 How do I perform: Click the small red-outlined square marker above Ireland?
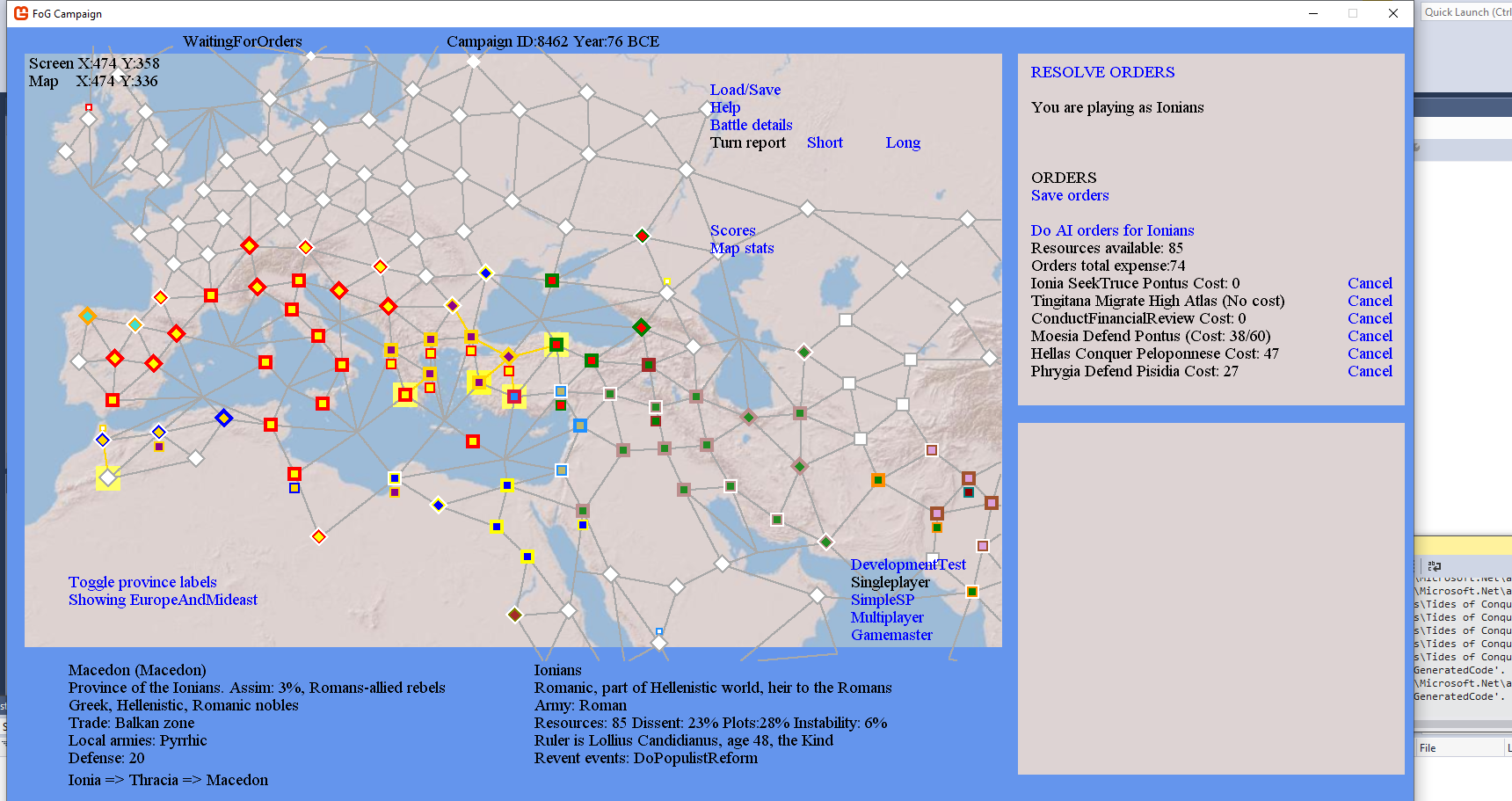coord(88,107)
